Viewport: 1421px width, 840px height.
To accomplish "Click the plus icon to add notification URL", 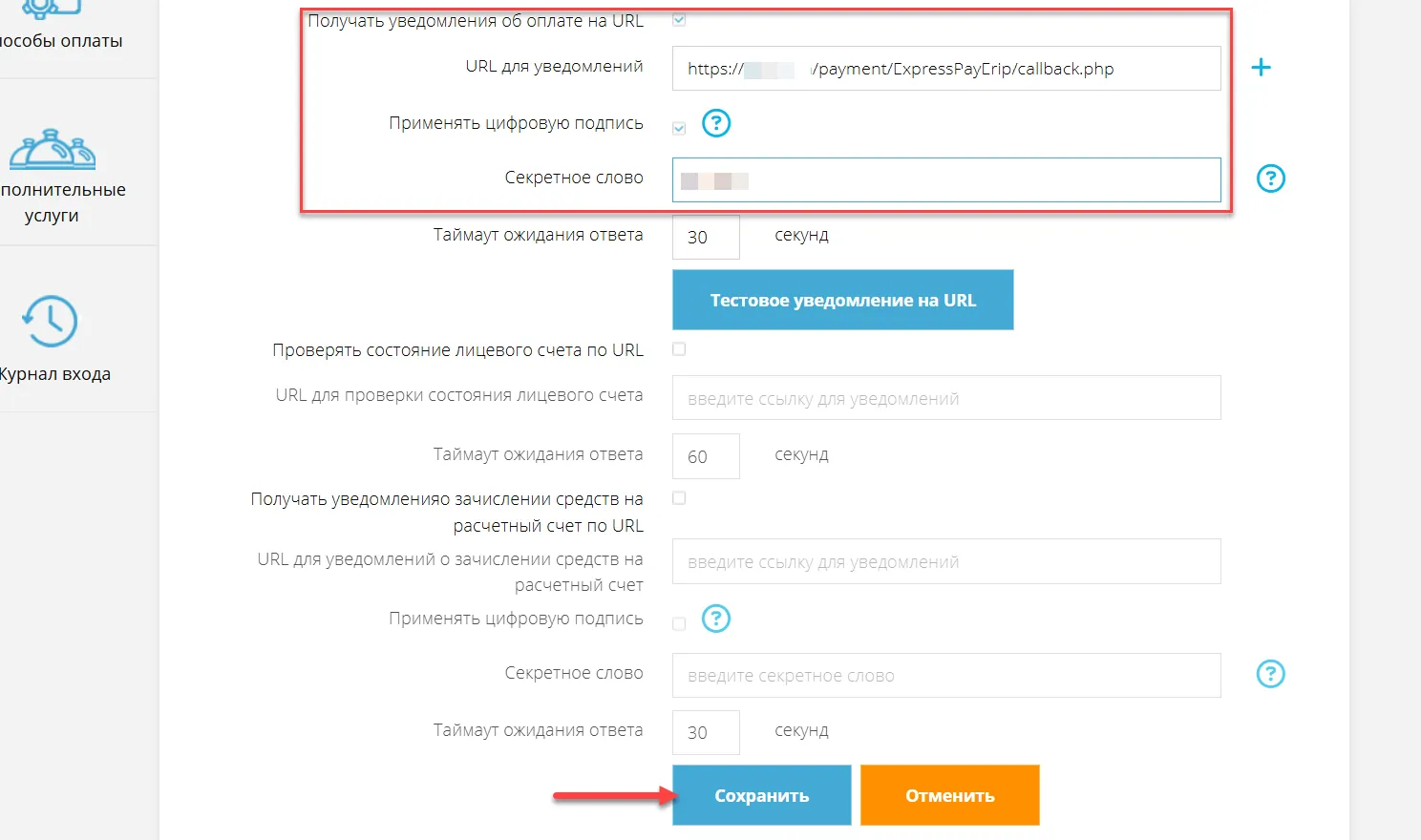I will pyautogui.click(x=1262, y=67).
